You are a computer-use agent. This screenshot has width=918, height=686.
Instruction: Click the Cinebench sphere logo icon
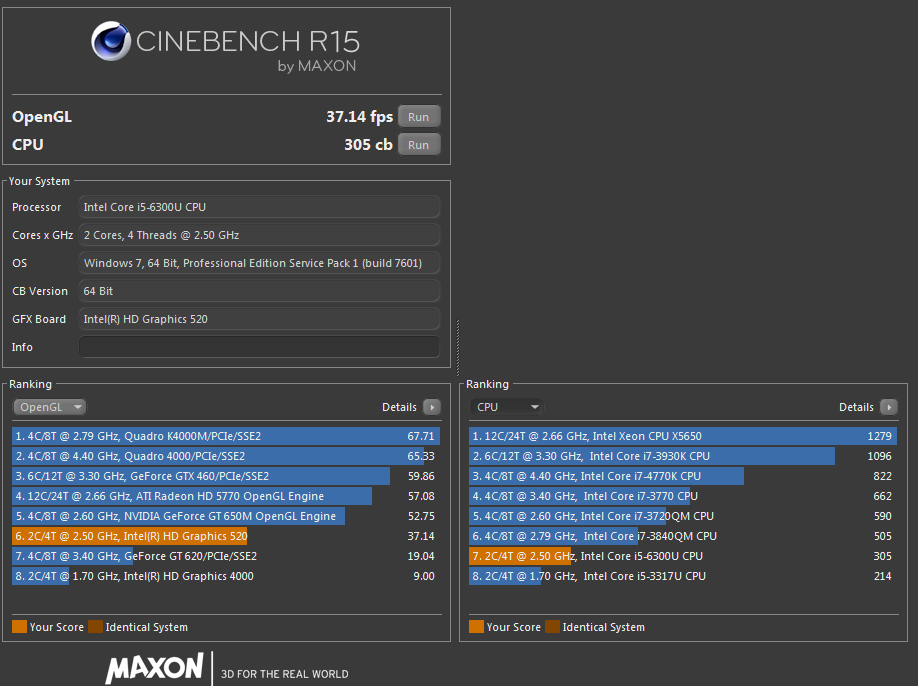point(111,42)
